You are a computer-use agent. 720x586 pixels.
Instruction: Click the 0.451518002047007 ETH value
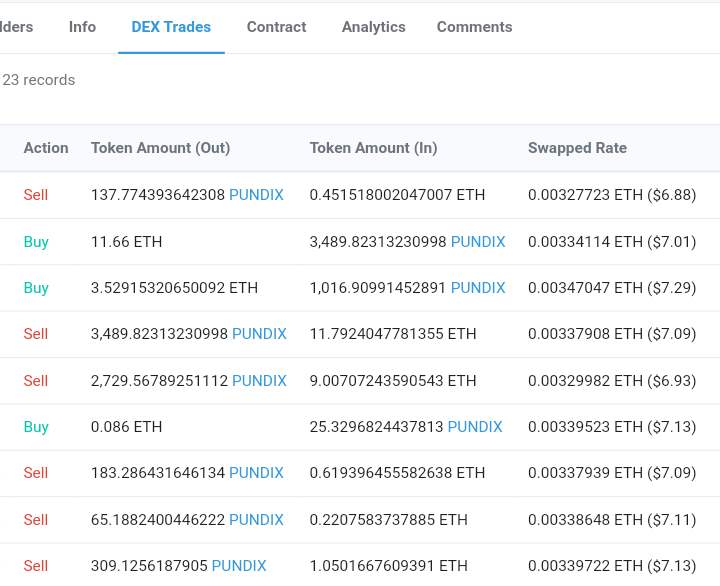[397, 195]
